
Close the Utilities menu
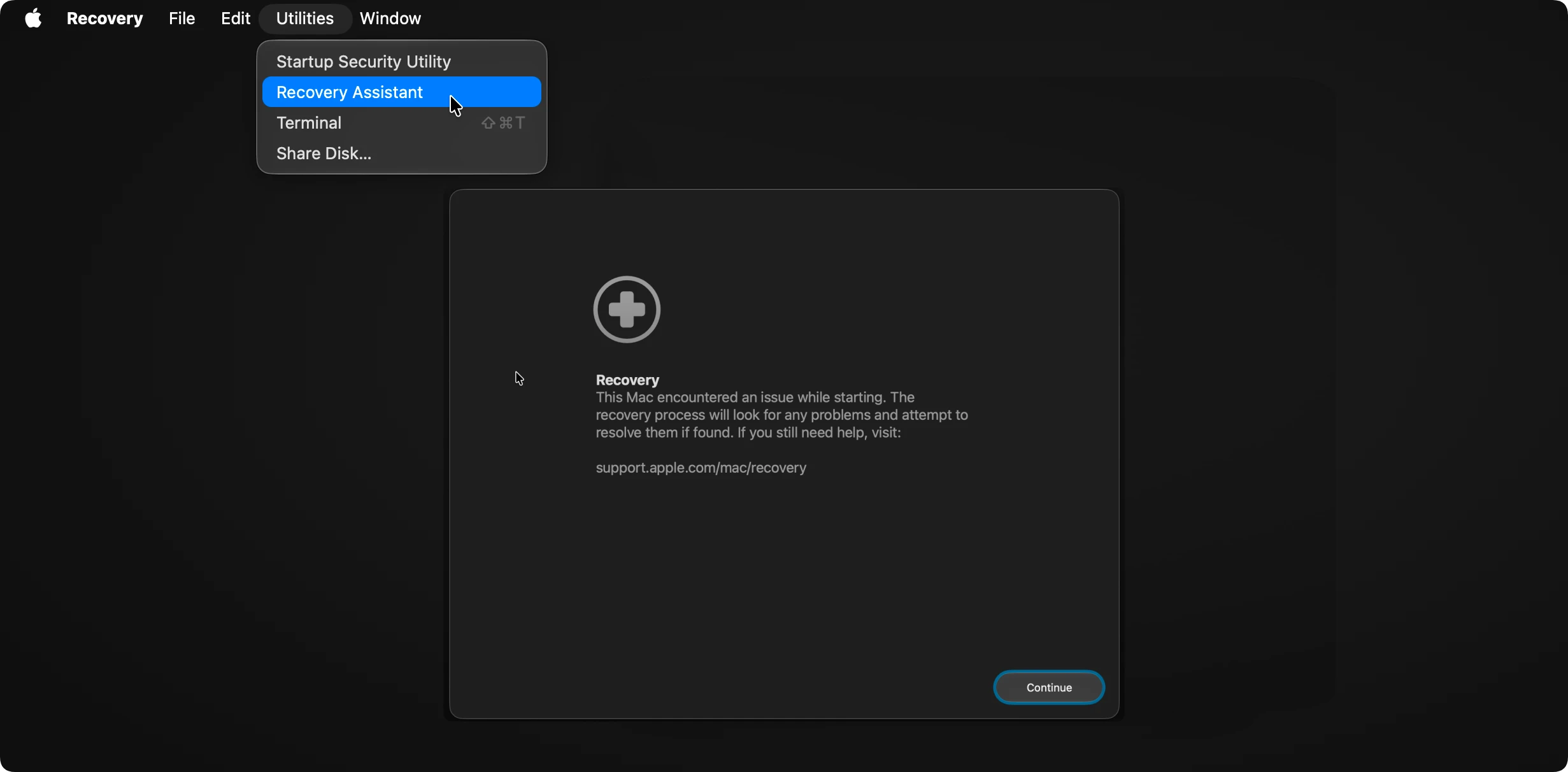(304, 18)
